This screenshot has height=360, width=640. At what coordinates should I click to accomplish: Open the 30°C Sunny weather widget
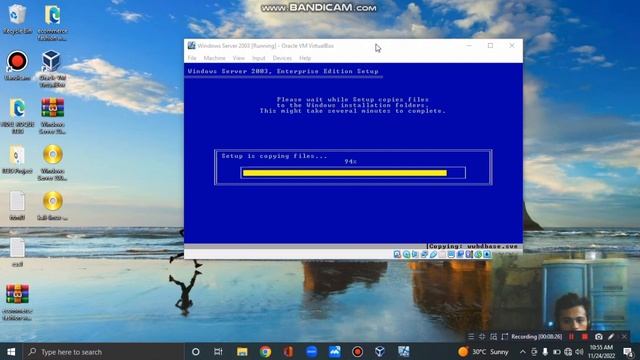tap(483, 351)
